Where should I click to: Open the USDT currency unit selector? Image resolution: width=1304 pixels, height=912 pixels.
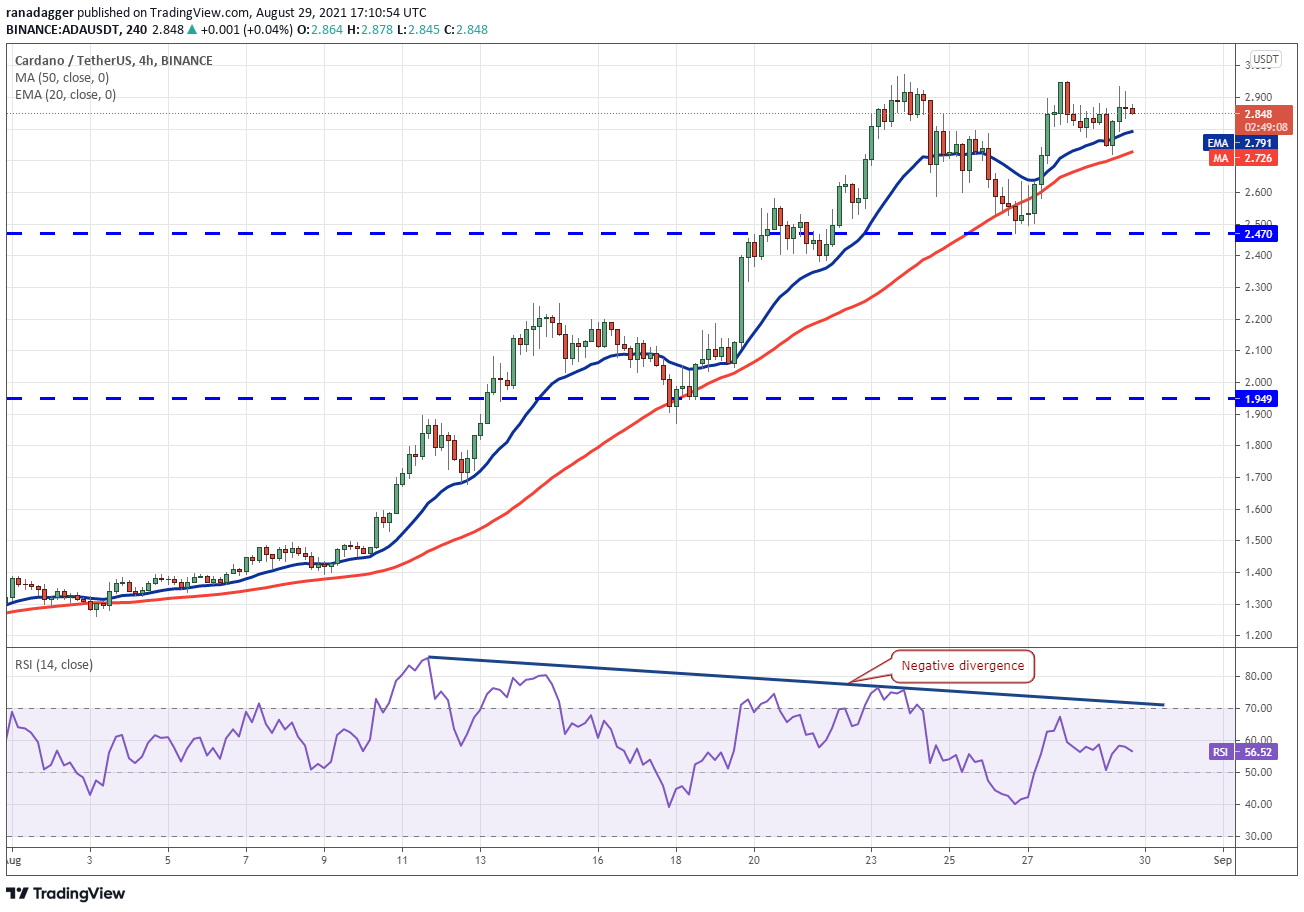(x=1265, y=59)
